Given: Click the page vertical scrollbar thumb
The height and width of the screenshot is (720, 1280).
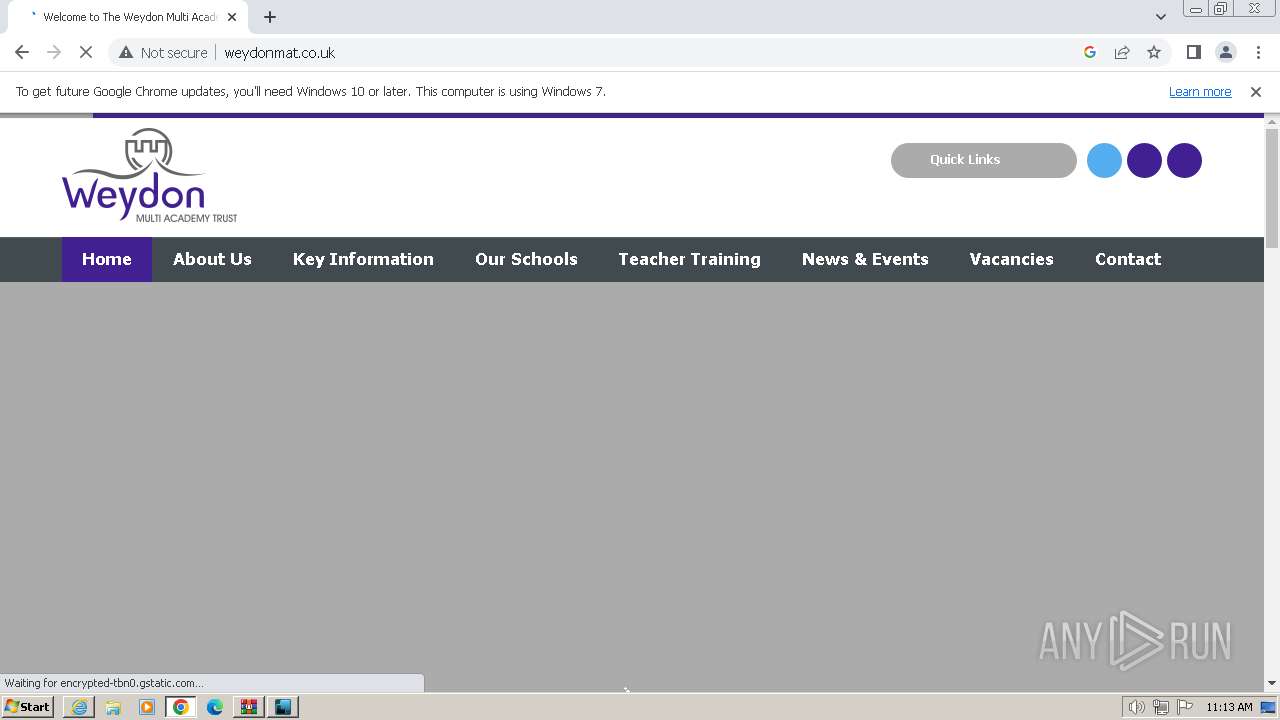Looking at the screenshot, I should click(x=1272, y=188).
